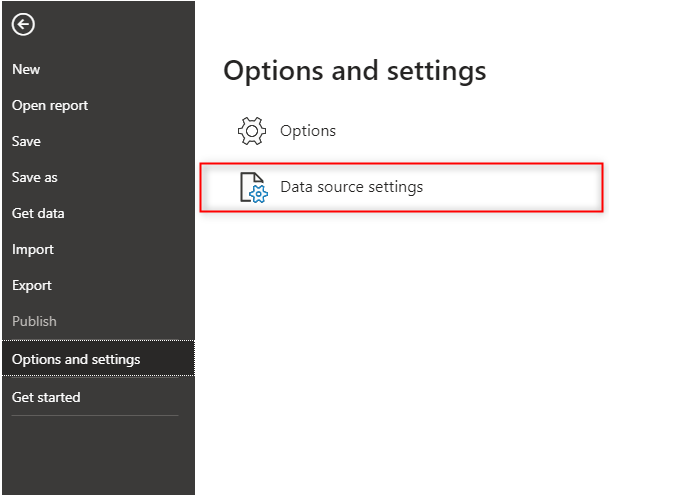Click the Options gear icon
Viewport: 682px width, 497px height.
(x=252, y=131)
